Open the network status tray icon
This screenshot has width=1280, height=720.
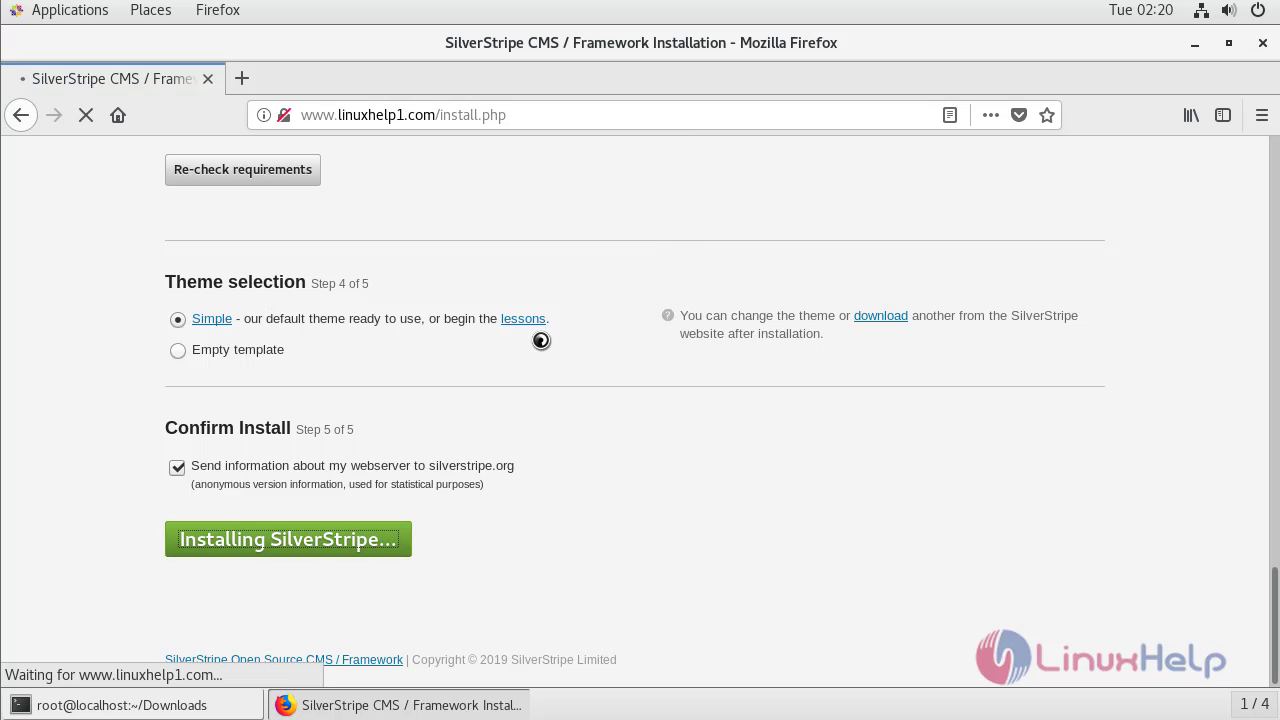[x=1203, y=10]
